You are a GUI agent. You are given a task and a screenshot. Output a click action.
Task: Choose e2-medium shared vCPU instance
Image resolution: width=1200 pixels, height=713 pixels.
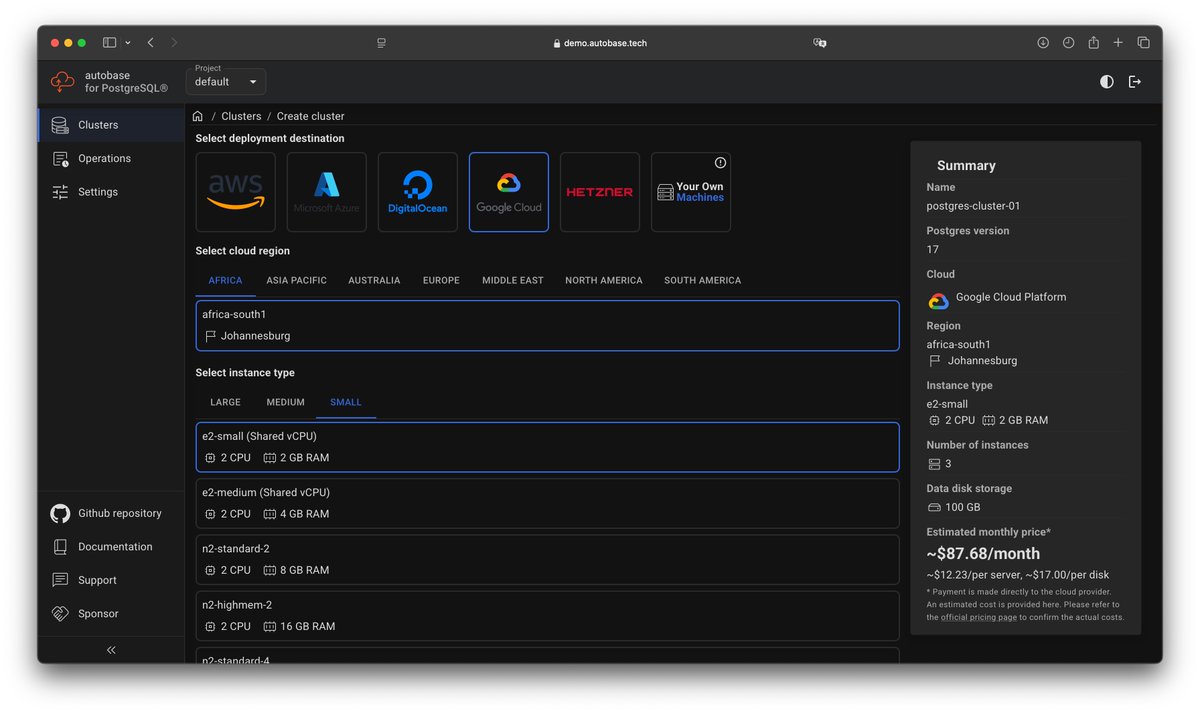547,503
